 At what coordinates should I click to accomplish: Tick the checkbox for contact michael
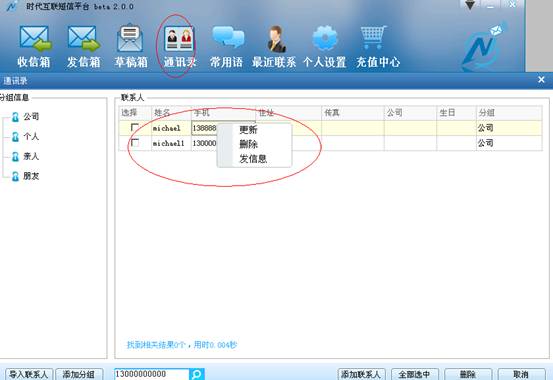(135, 127)
